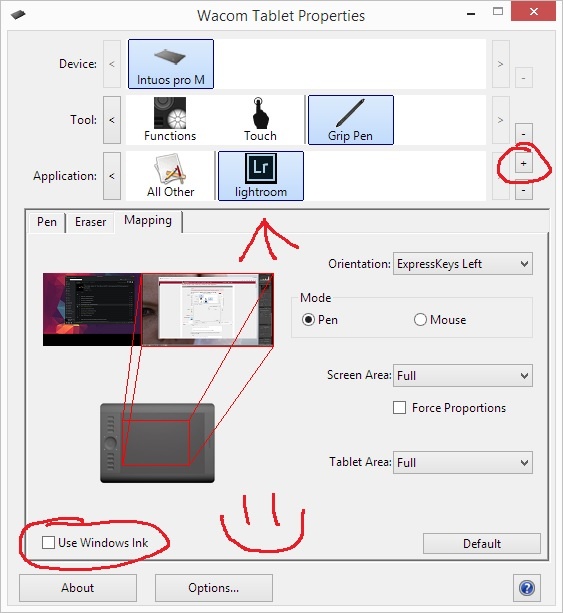Open help via blue question mark icon
This screenshot has width=563, height=613.
point(527,588)
